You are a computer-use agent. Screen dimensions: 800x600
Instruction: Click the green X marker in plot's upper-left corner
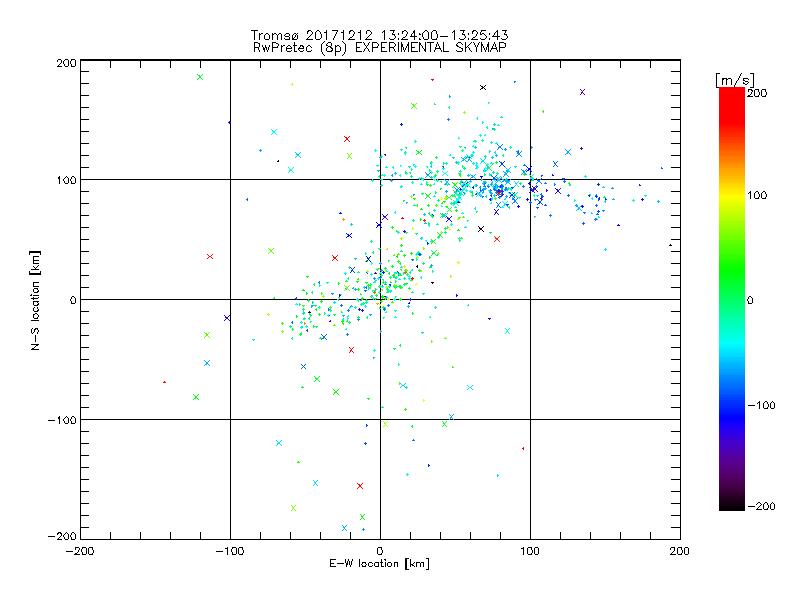coord(200,77)
